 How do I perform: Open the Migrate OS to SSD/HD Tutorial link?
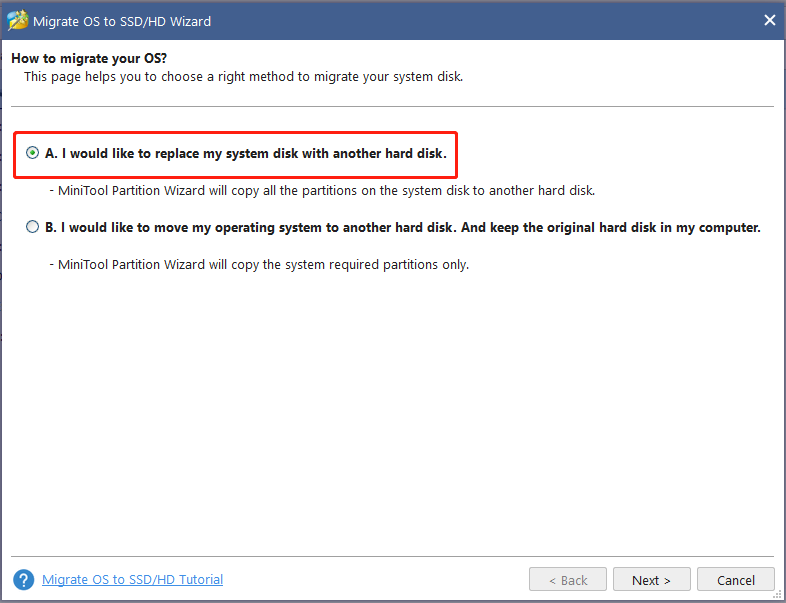coord(132,579)
